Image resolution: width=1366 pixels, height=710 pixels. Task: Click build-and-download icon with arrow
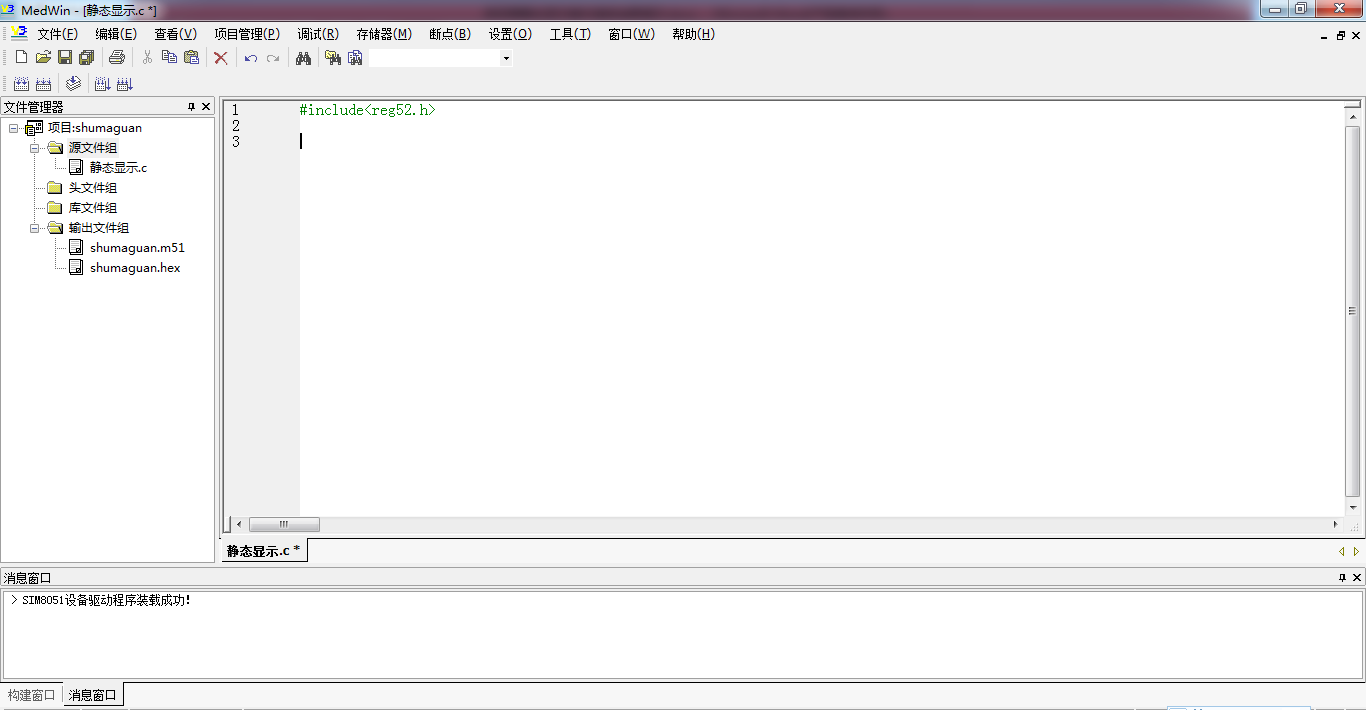coord(102,84)
